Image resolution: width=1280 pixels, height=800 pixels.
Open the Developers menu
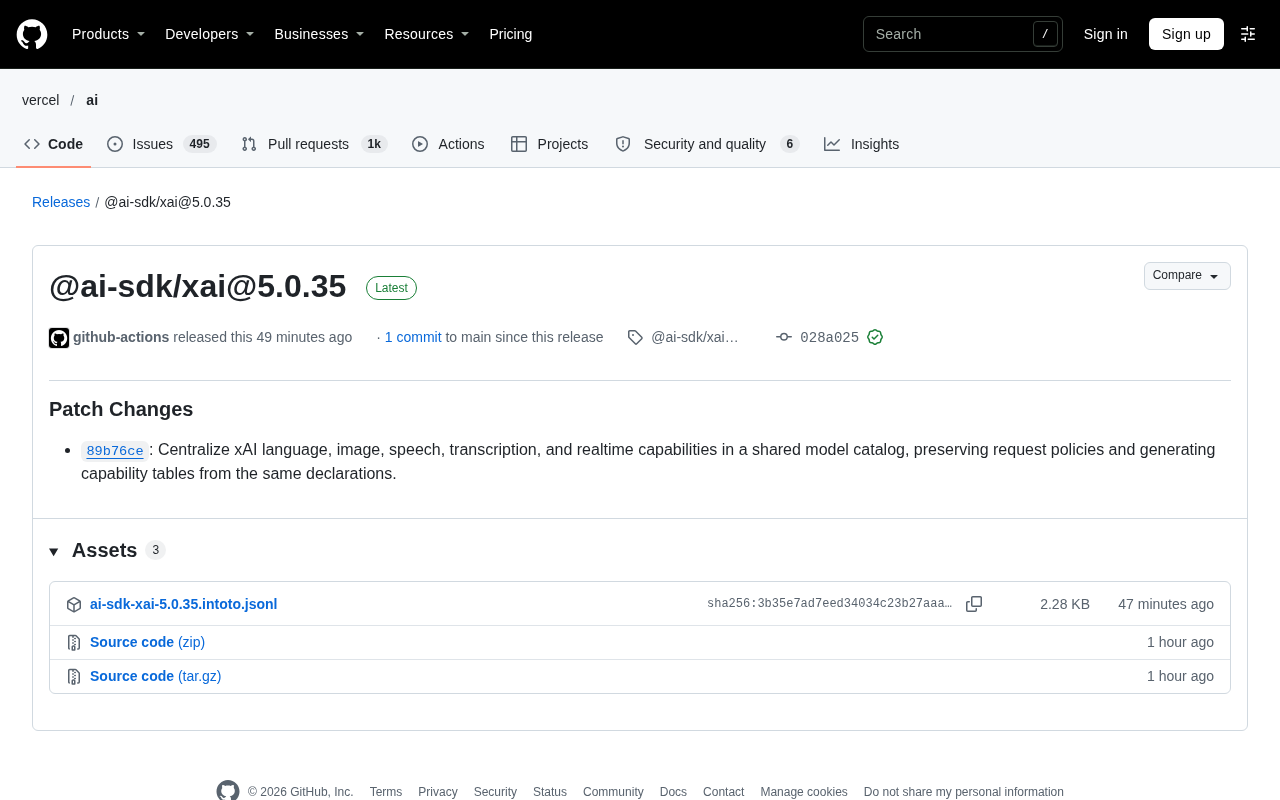tap(210, 34)
